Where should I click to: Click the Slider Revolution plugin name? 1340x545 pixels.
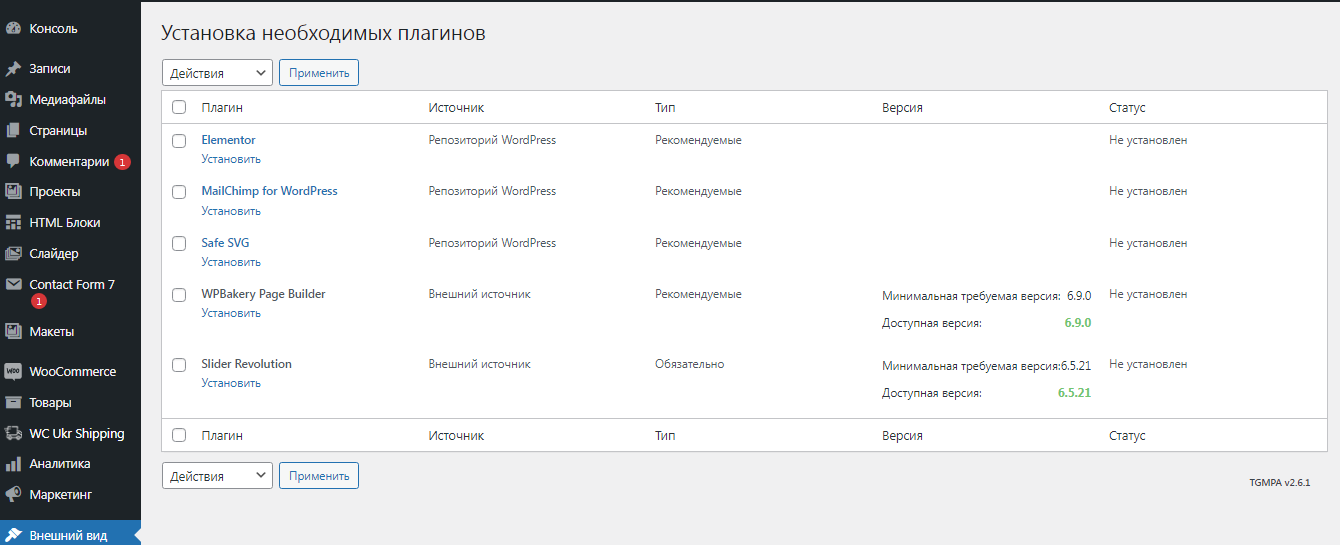tap(246, 364)
